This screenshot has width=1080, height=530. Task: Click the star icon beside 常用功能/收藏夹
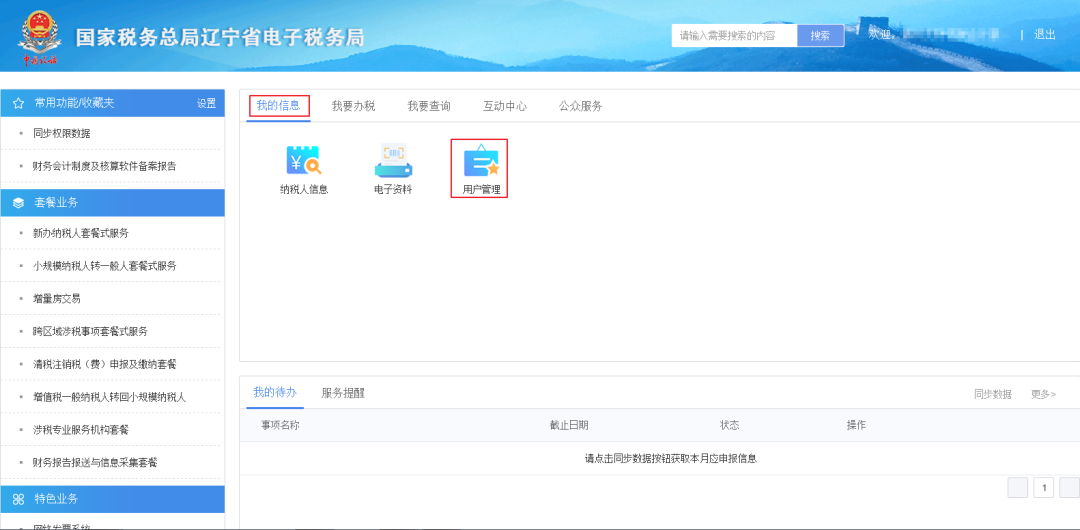click(x=19, y=103)
